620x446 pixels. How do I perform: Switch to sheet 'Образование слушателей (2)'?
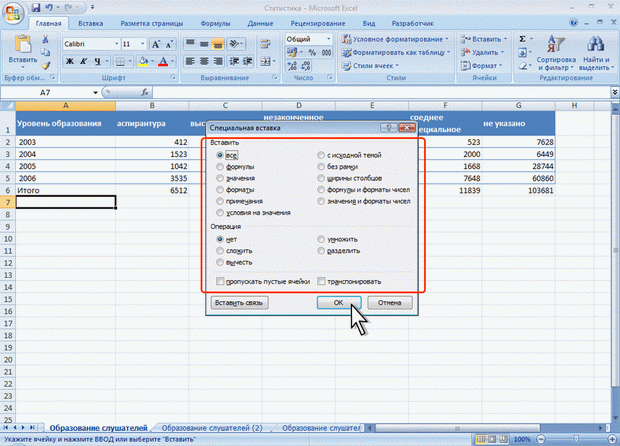coord(212,428)
